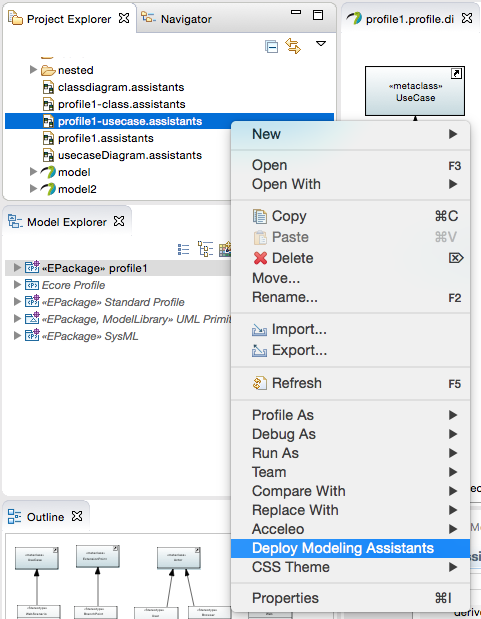Expand the «EPackage» SysML node

coord(17,336)
